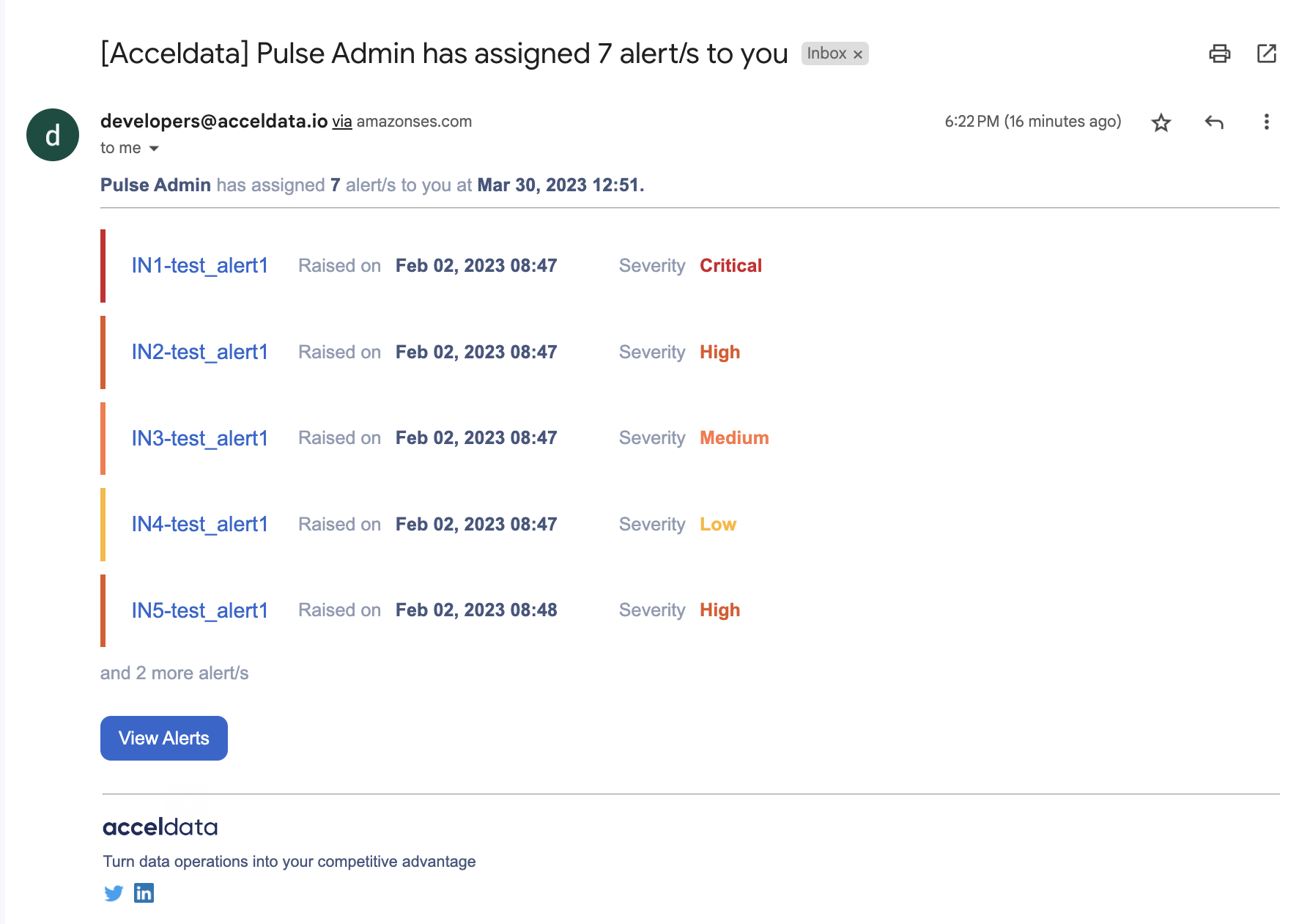Image resolution: width=1299 pixels, height=924 pixels.
Task: Open the IN1-test_alert1 link
Action: pos(199,265)
